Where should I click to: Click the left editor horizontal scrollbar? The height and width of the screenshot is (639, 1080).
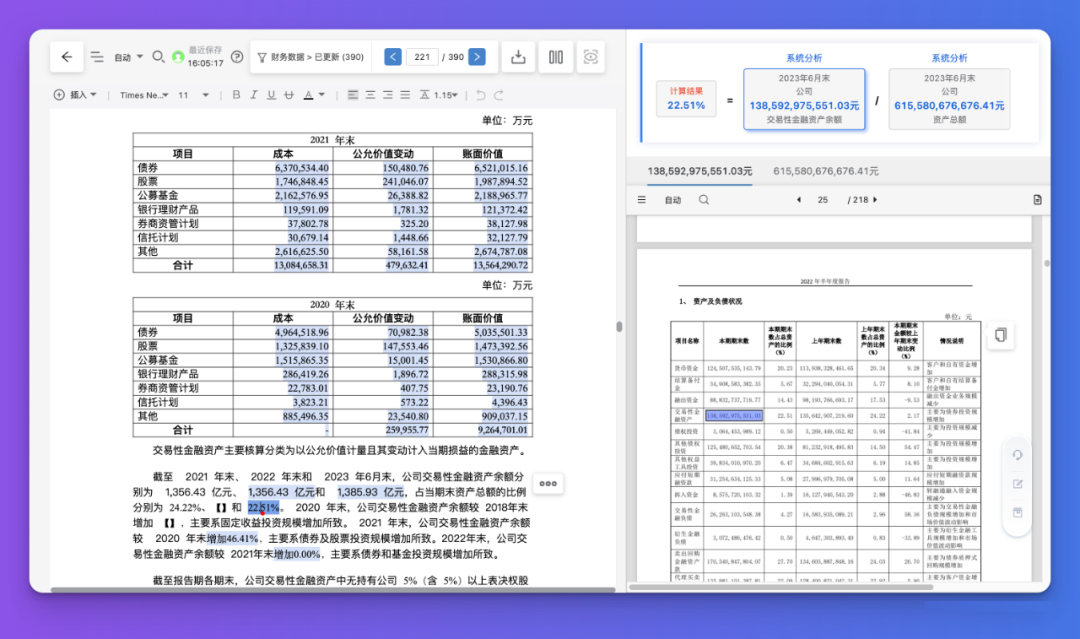[x=333, y=589]
